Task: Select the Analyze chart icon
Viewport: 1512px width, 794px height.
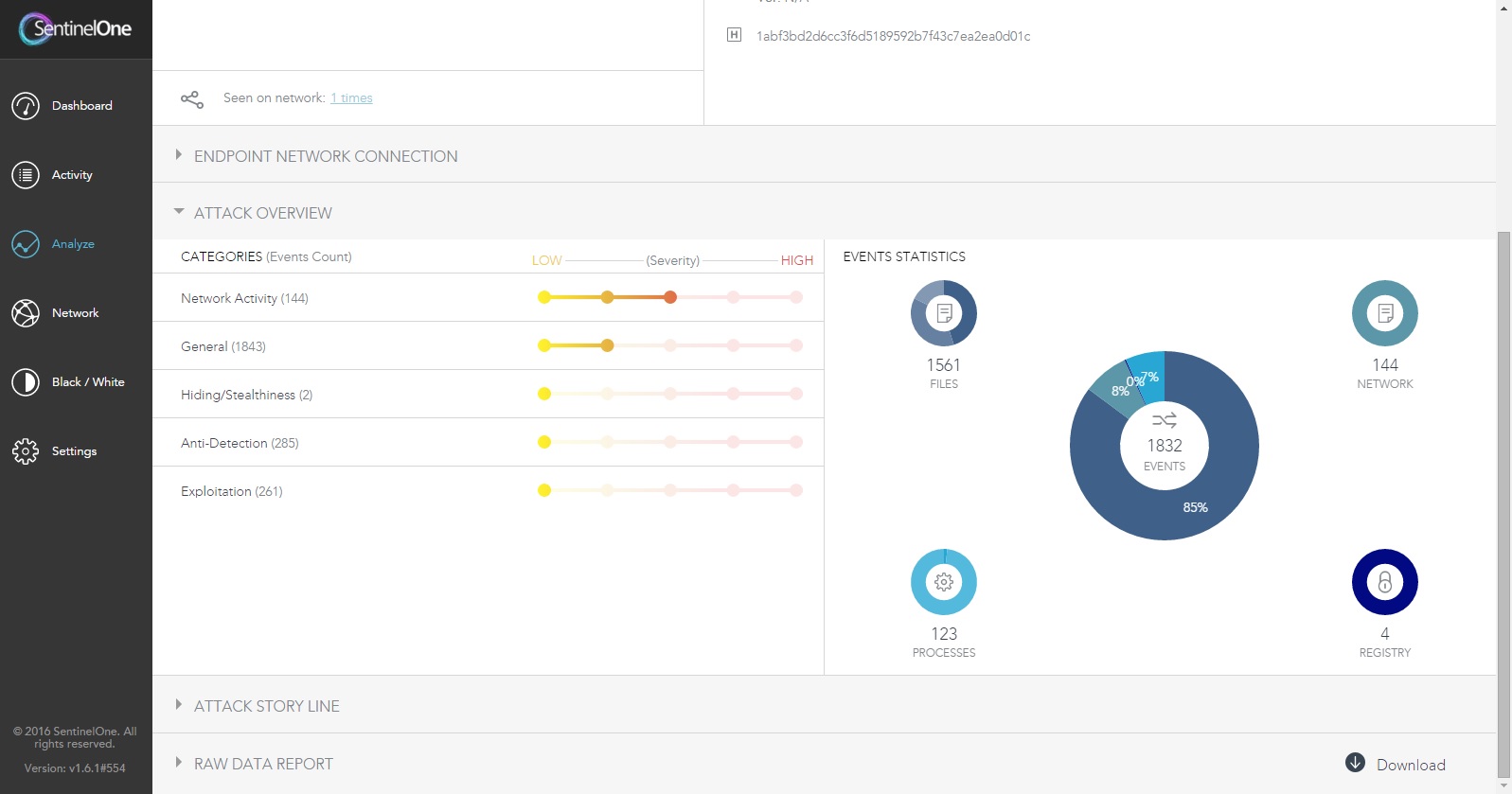Action: (x=26, y=244)
